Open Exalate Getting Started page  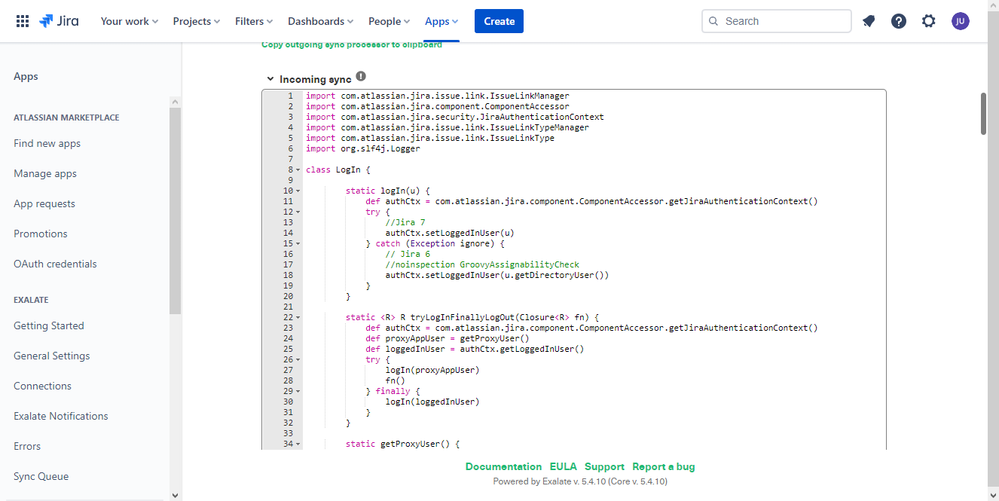click(x=49, y=326)
